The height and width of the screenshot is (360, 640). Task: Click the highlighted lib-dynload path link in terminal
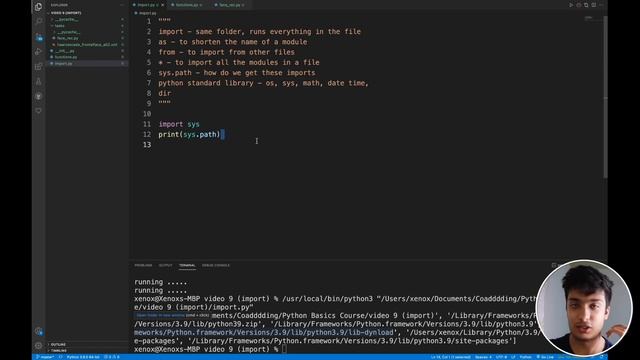click(264, 333)
